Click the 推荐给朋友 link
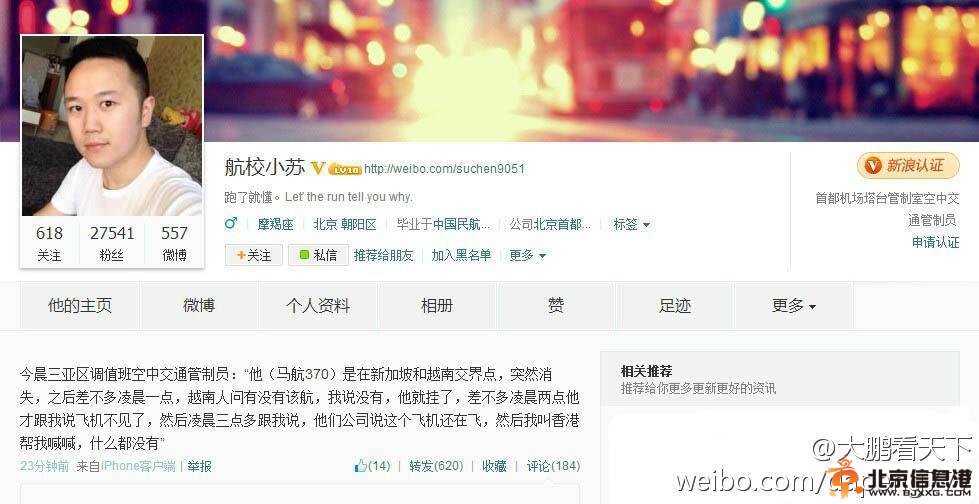 383,255
